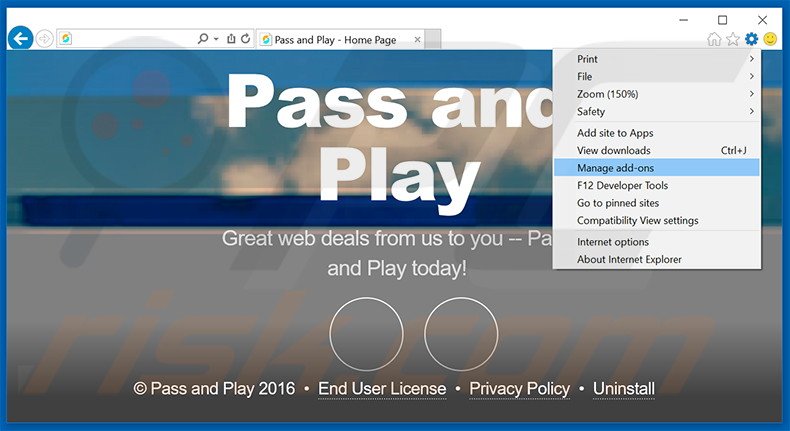Minimize the Internet Explorer window
Image resolution: width=790 pixels, height=431 pixels.
pos(684,20)
